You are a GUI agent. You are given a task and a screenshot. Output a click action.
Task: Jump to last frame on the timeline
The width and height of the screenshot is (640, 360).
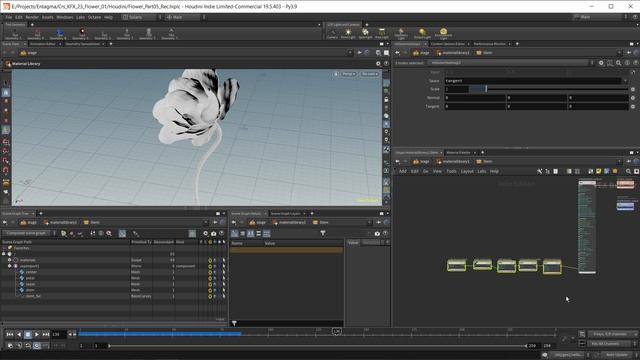pyautogui.click(x=46, y=334)
